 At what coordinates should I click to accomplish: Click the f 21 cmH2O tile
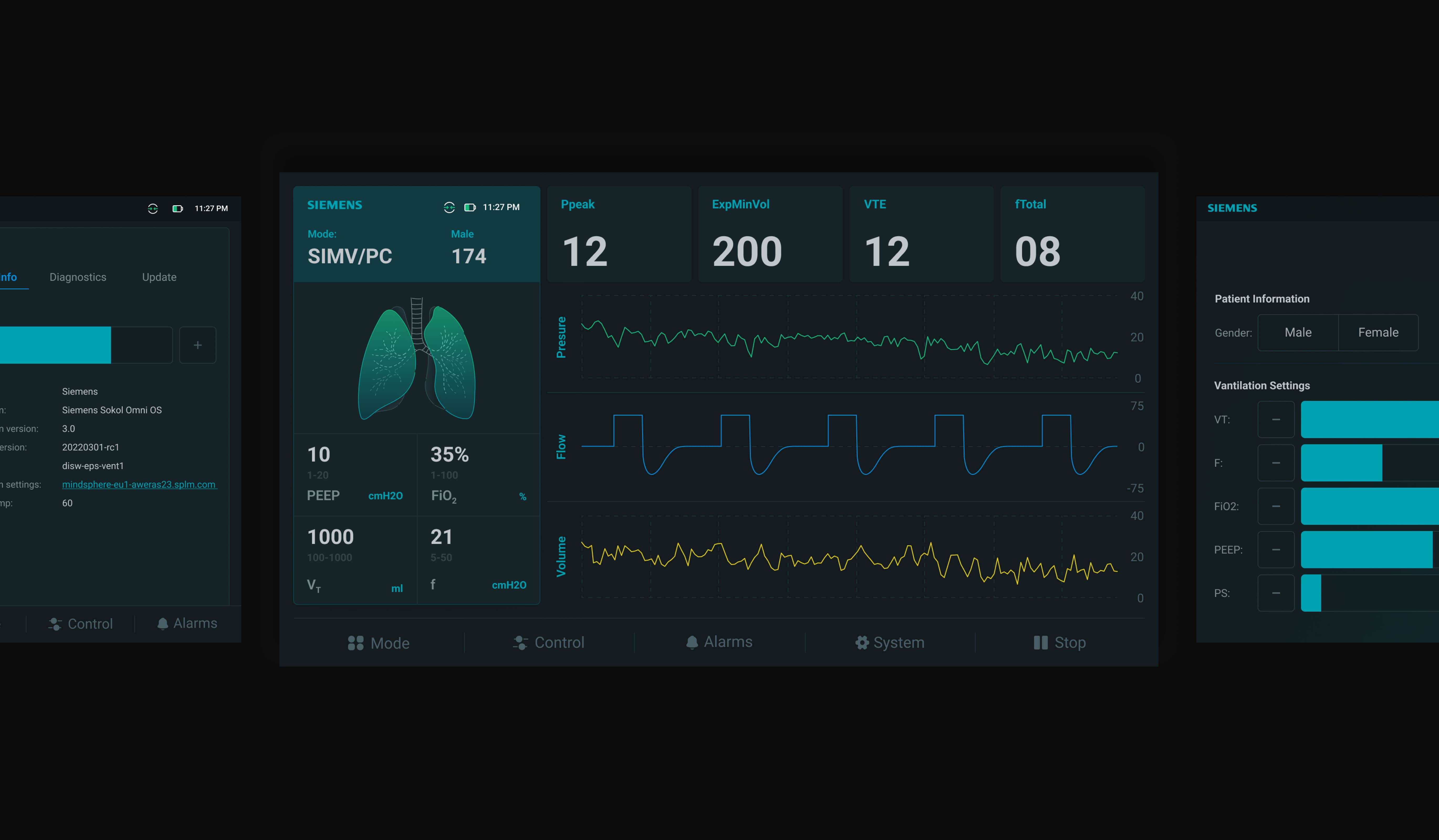click(x=478, y=560)
